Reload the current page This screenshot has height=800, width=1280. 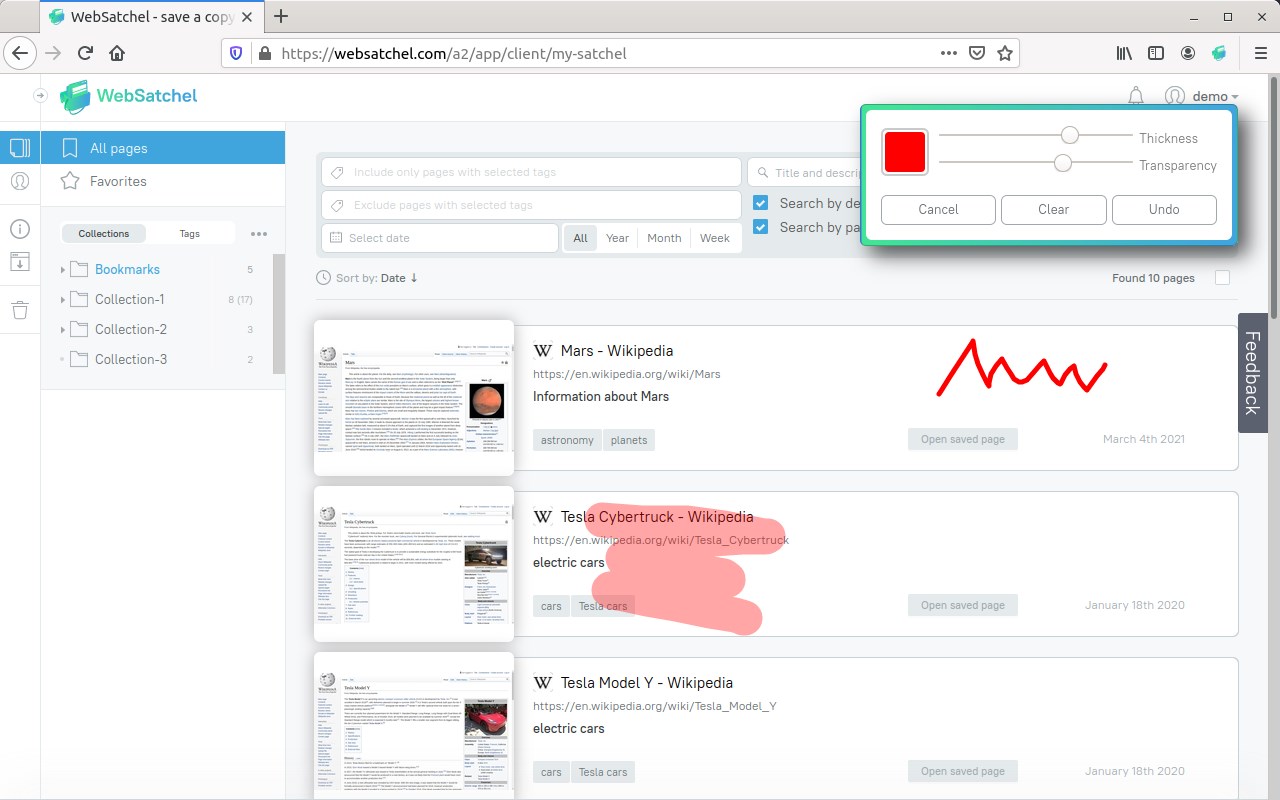(85, 53)
